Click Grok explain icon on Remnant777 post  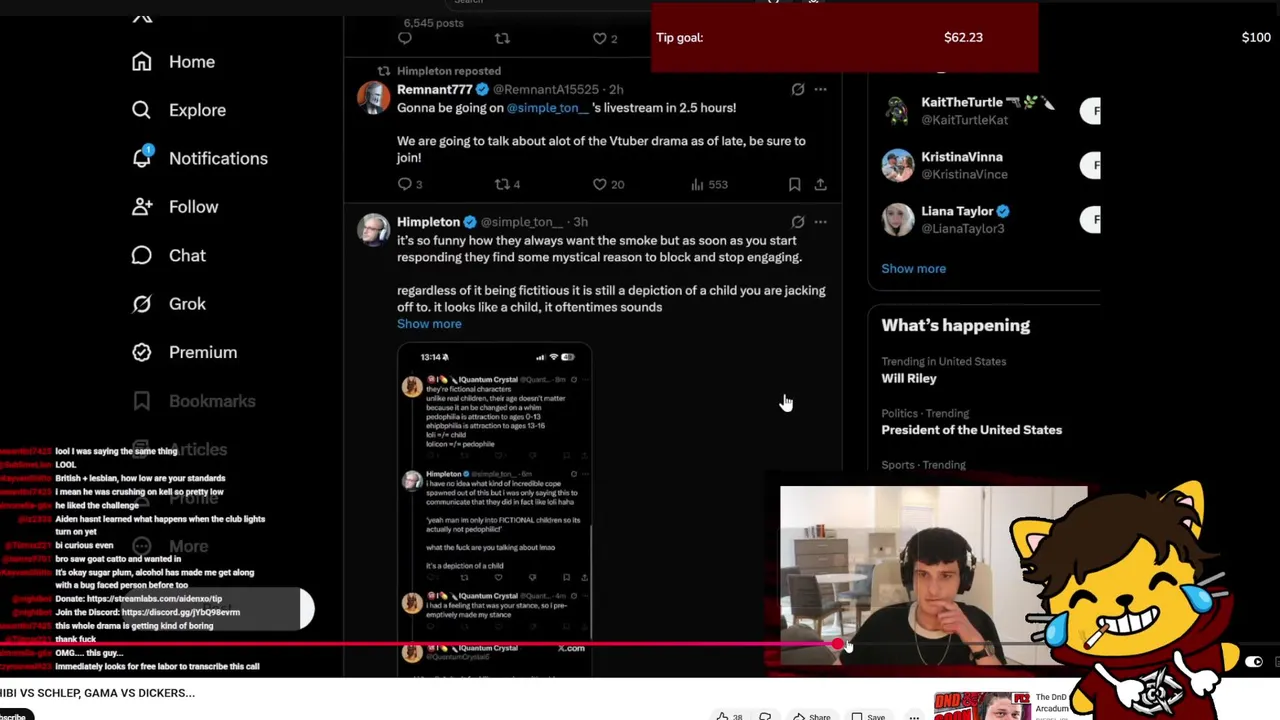click(x=798, y=89)
